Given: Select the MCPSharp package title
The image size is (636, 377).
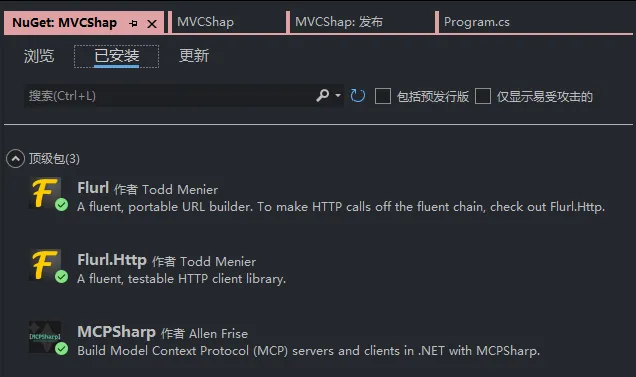Looking at the screenshot, I should (x=116, y=332).
